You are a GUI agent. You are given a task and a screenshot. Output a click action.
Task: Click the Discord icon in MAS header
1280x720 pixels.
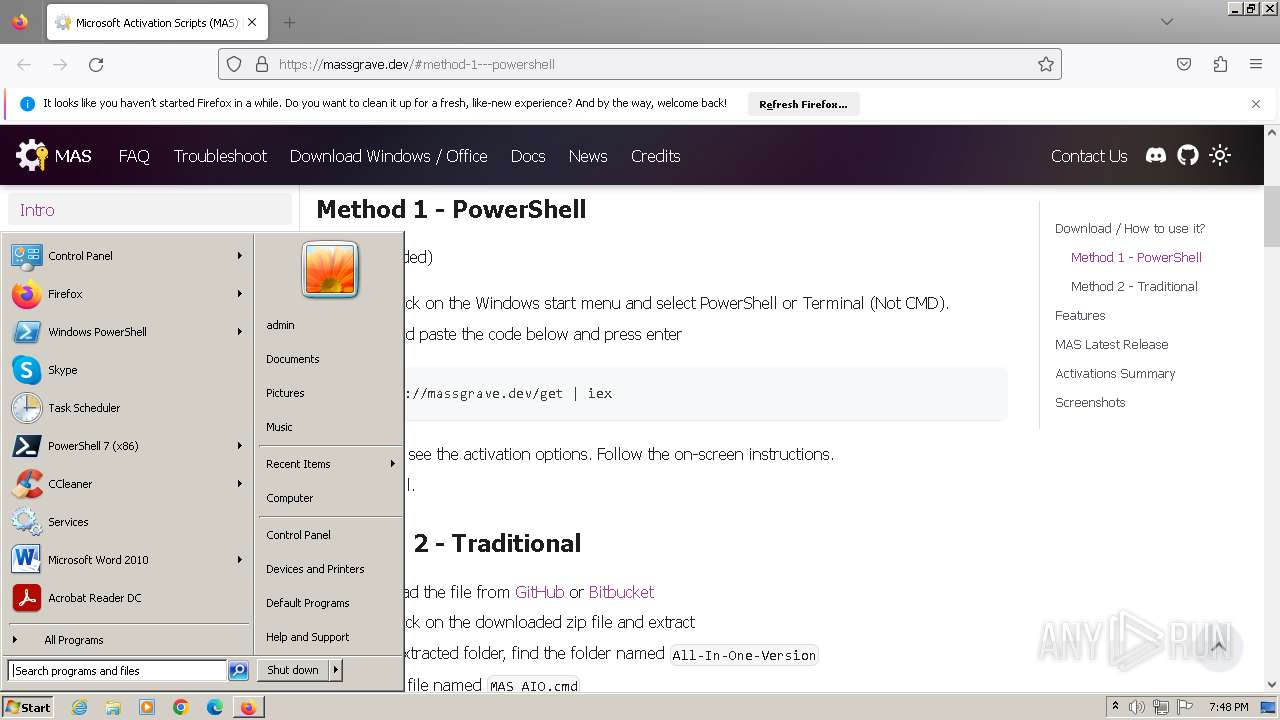coord(1156,155)
